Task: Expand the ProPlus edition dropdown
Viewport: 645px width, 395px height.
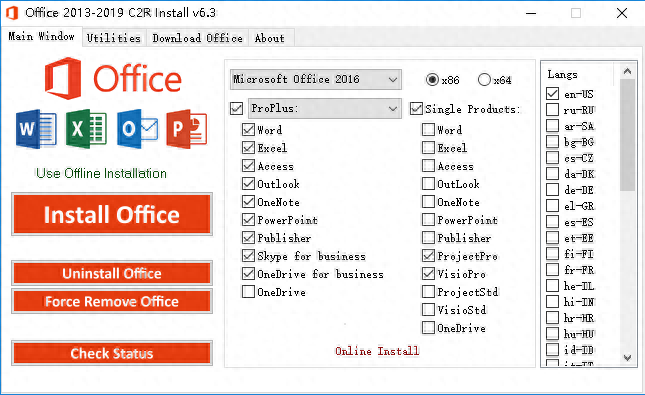Action: [325, 109]
